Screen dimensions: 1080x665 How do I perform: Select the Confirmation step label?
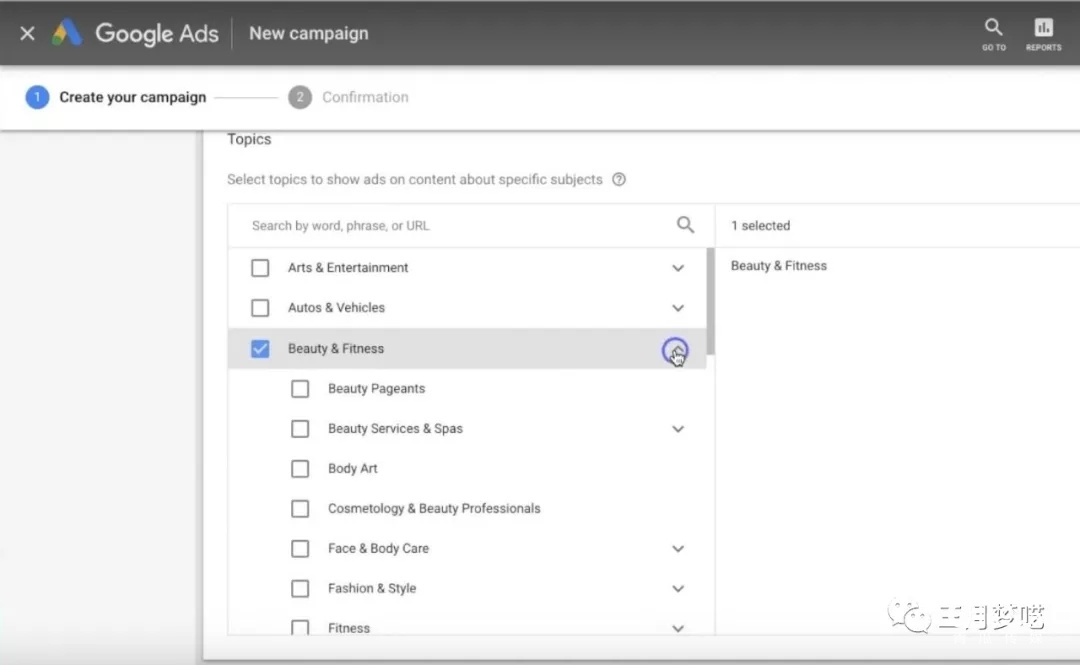click(365, 97)
